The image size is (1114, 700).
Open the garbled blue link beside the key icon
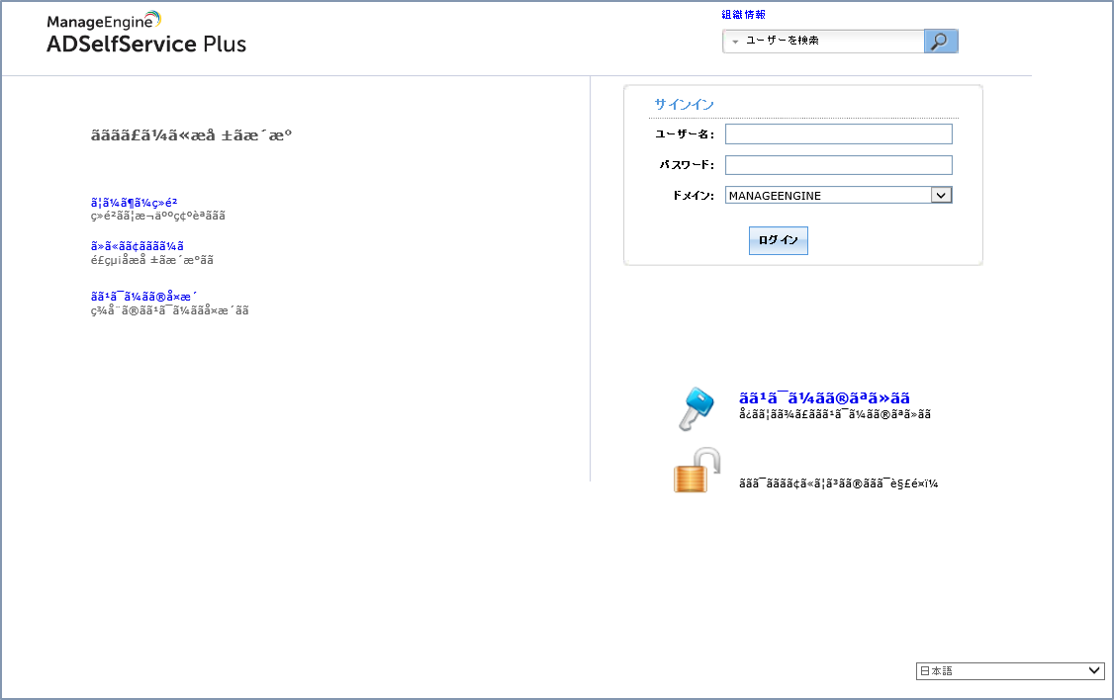pos(824,398)
